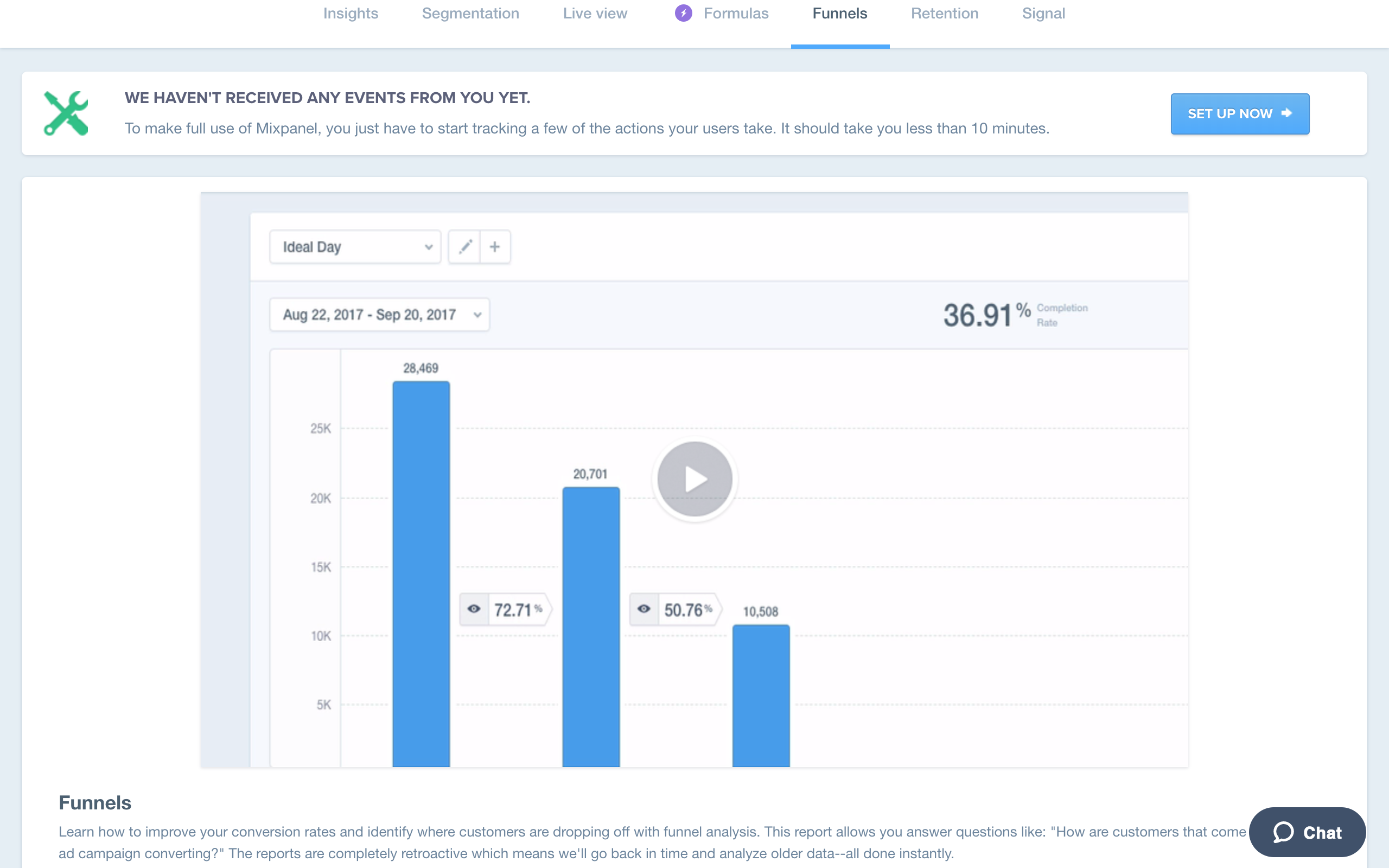Switch to the Segmentation tab
The height and width of the screenshot is (868, 1389).
pos(470,13)
